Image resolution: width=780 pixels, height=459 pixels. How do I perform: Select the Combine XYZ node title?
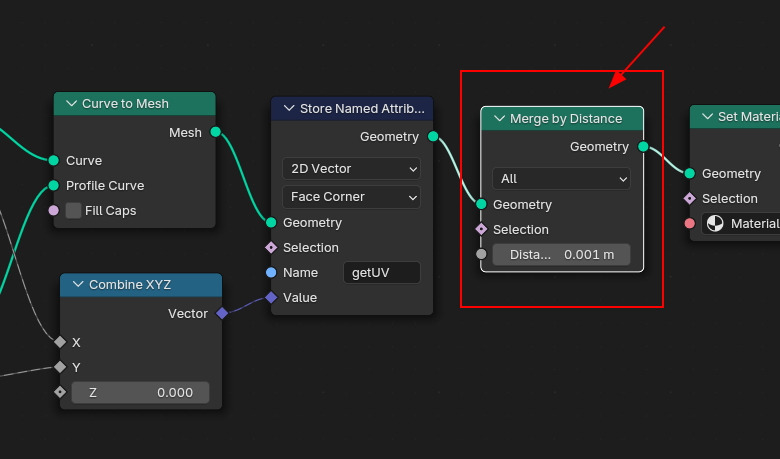[130, 284]
